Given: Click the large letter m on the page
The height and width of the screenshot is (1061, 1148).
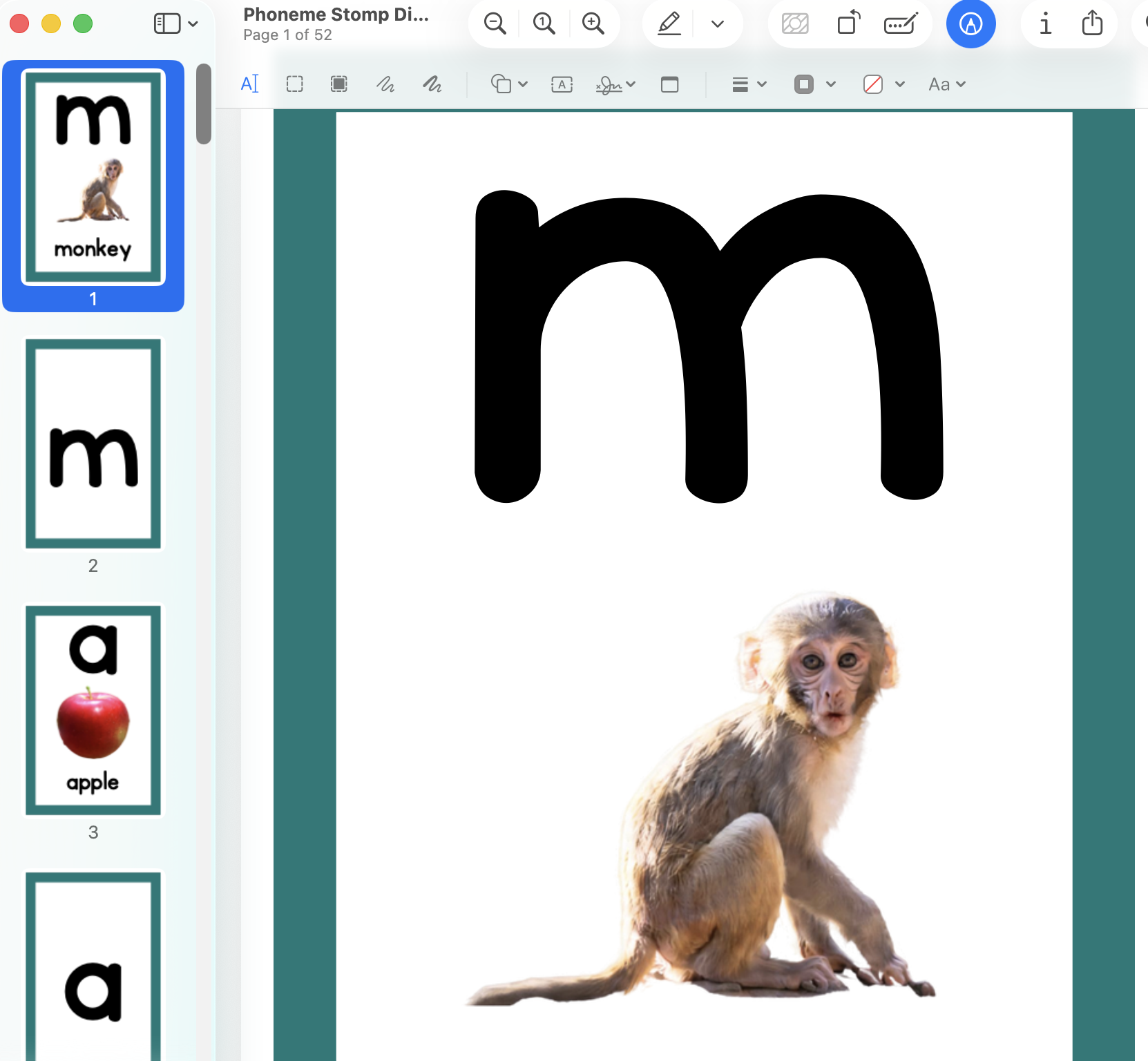Looking at the screenshot, I should 709,346.
